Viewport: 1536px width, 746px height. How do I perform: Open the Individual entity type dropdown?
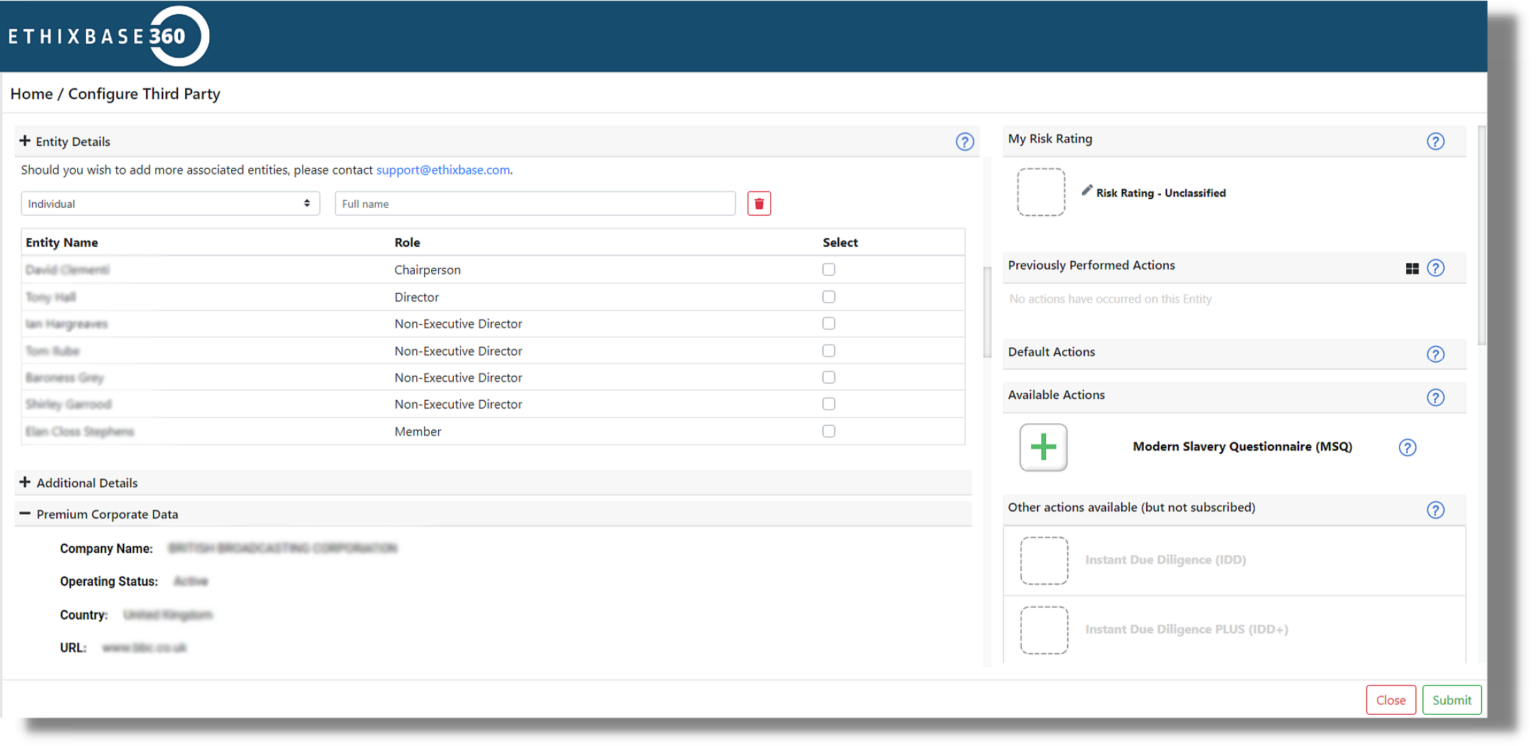[170, 203]
